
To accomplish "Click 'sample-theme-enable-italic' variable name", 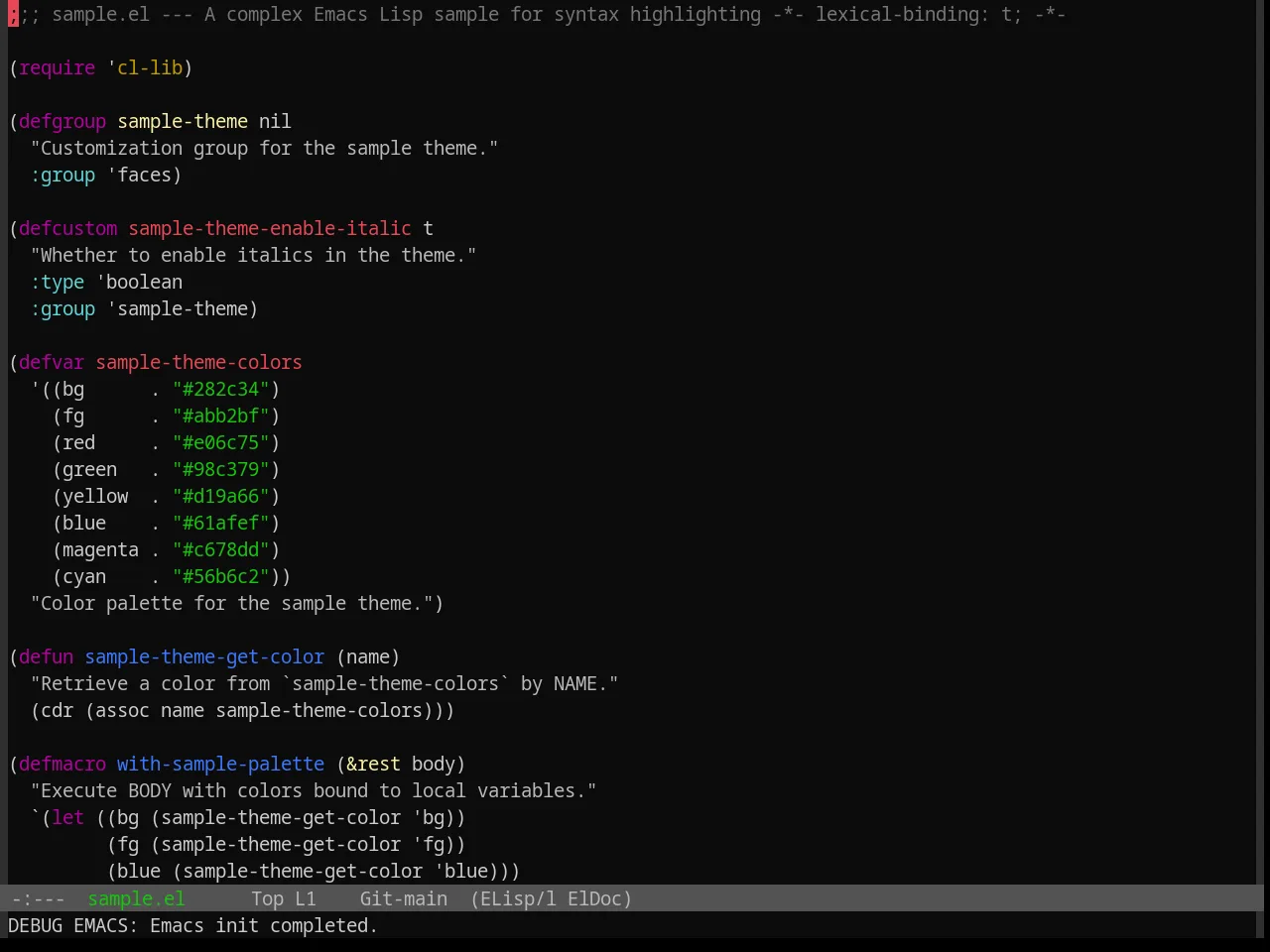I will click(270, 228).
